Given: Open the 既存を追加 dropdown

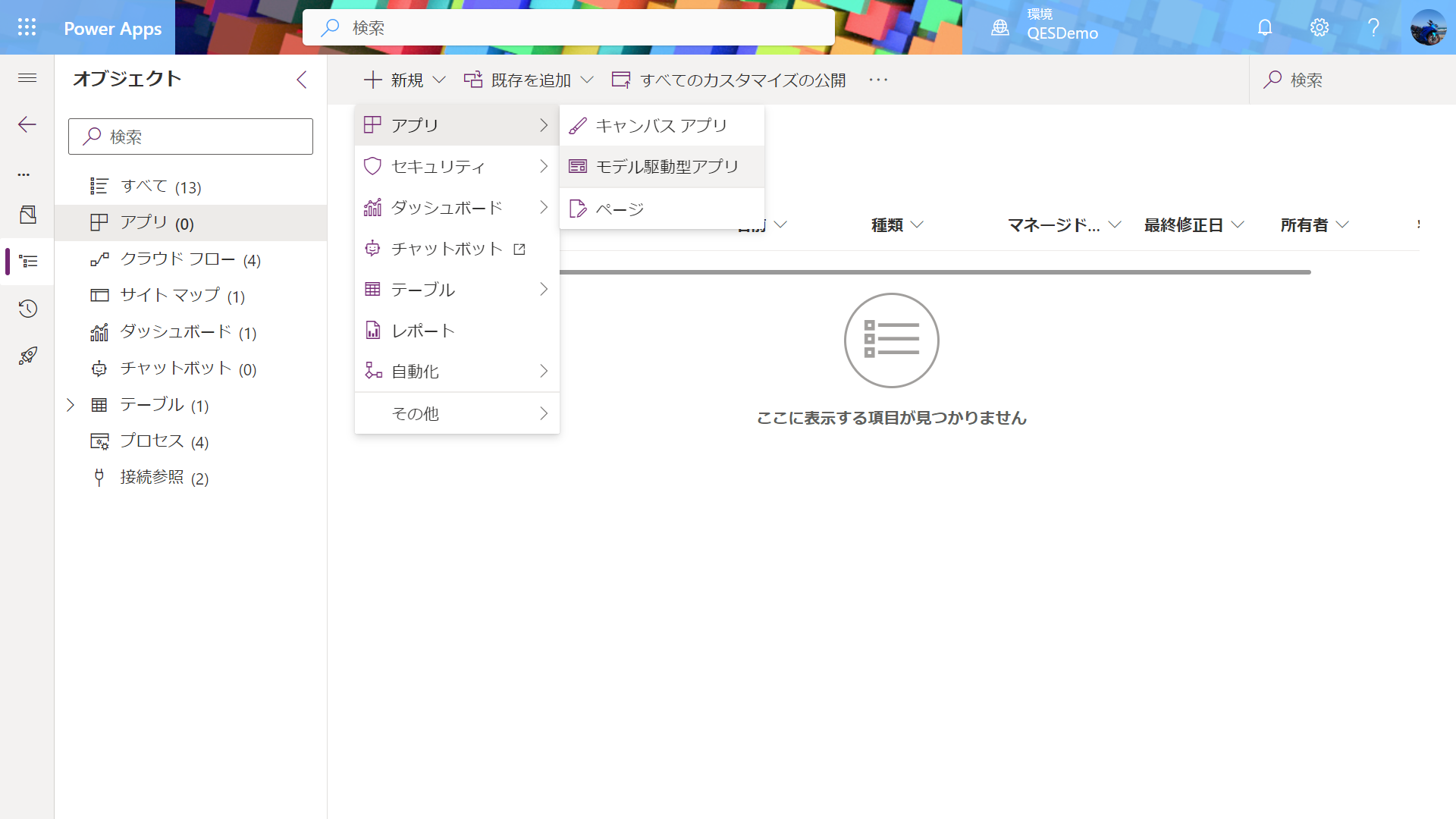Looking at the screenshot, I should click(x=529, y=80).
